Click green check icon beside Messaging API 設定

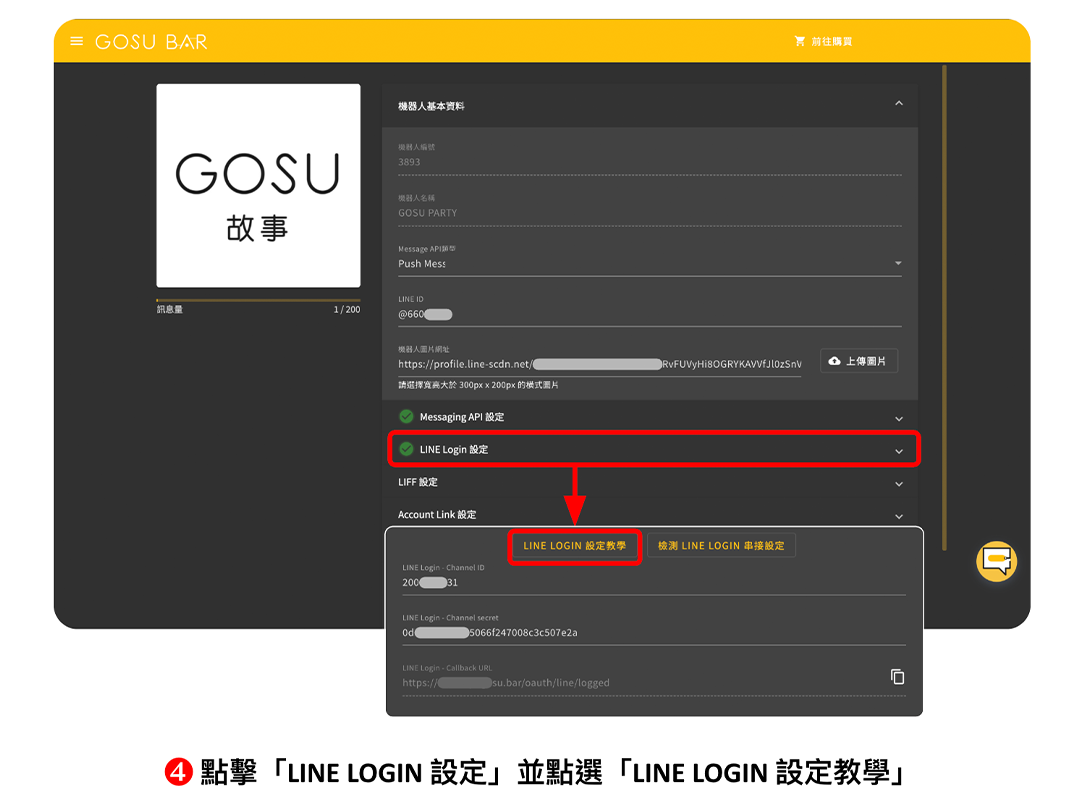point(406,417)
